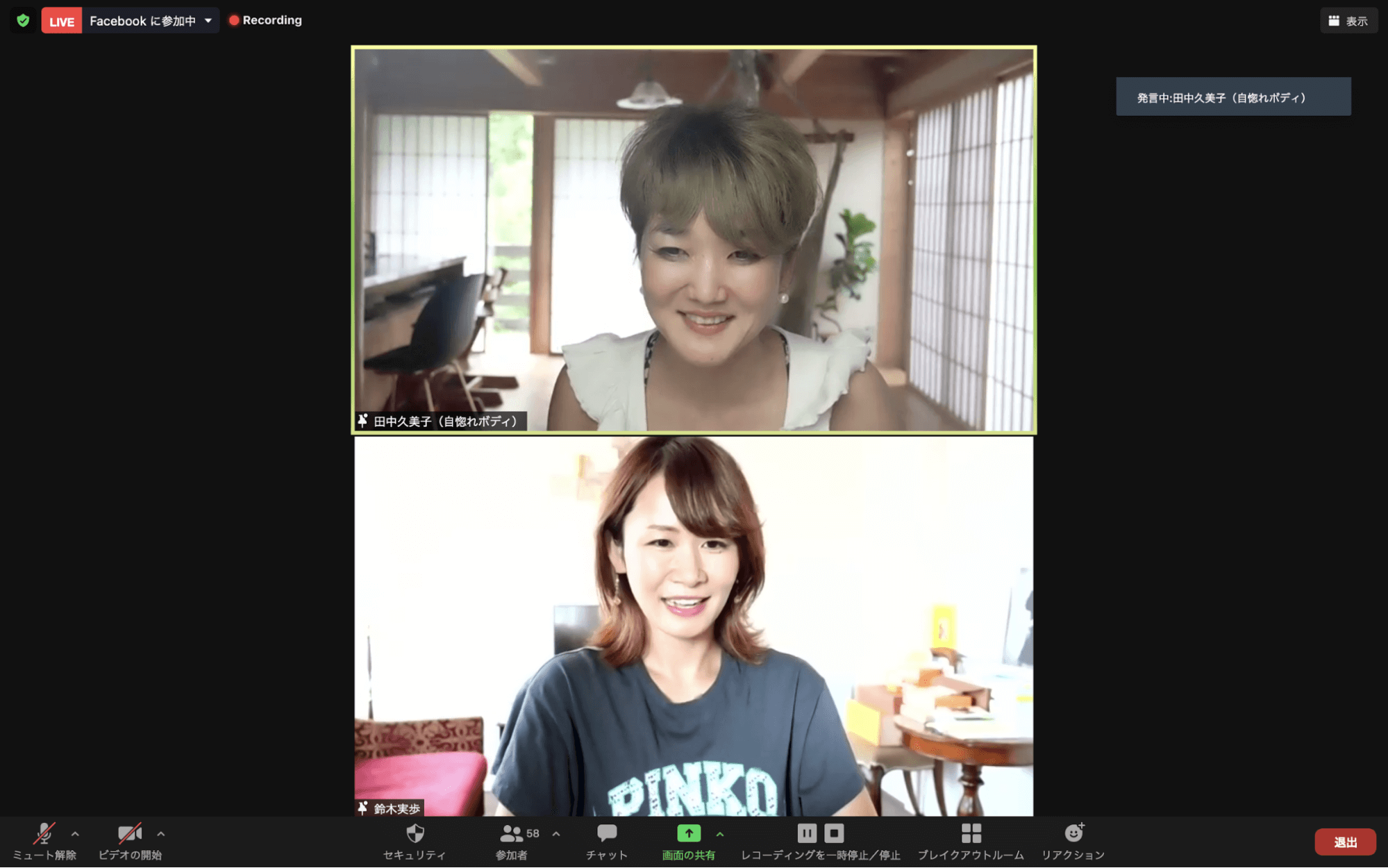Click the 田中久美子（自惚れボディ）name label
Viewport: 1388px width, 868px height.
pos(446,422)
